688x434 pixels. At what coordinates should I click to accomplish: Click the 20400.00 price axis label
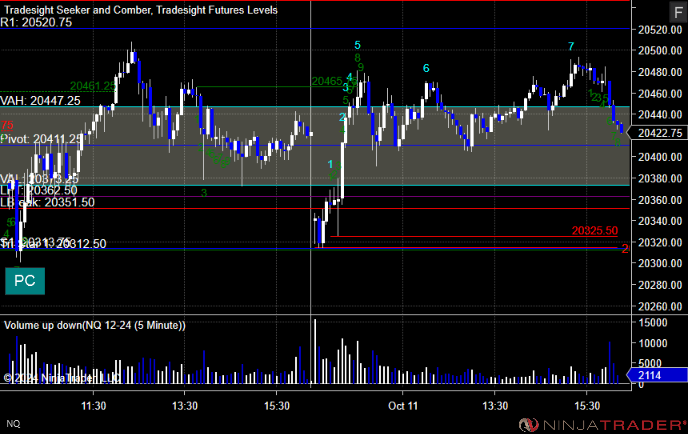click(x=660, y=158)
